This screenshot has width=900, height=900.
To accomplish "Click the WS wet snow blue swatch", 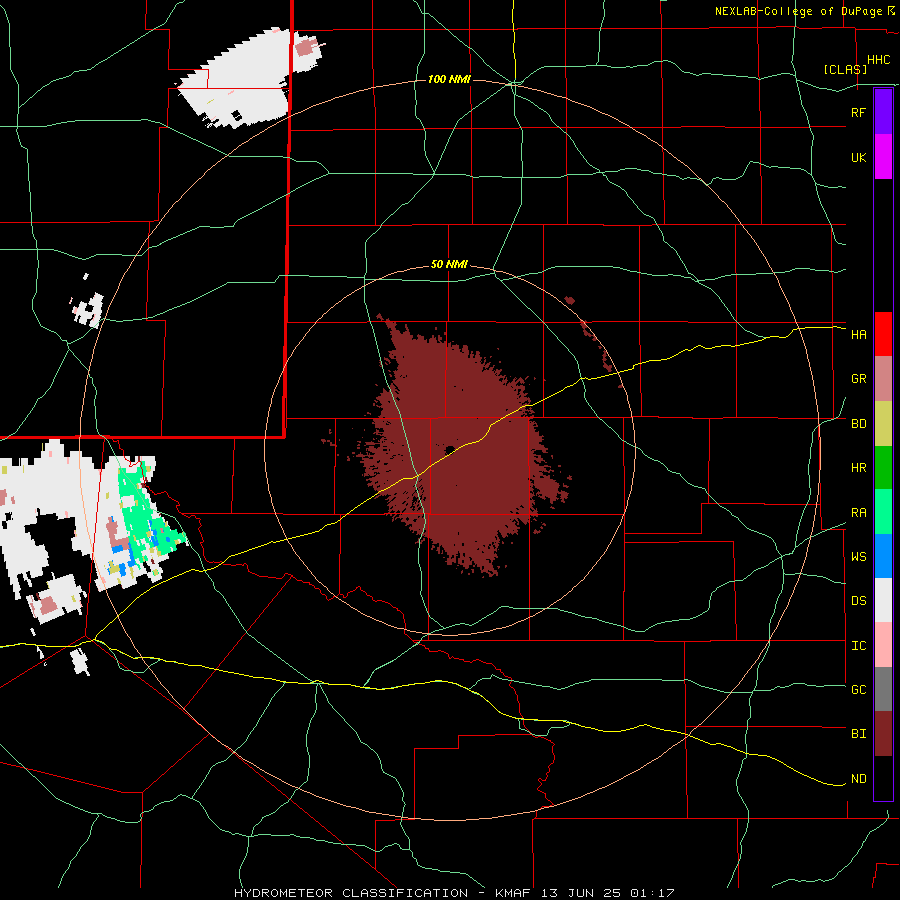I will tap(883, 556).
